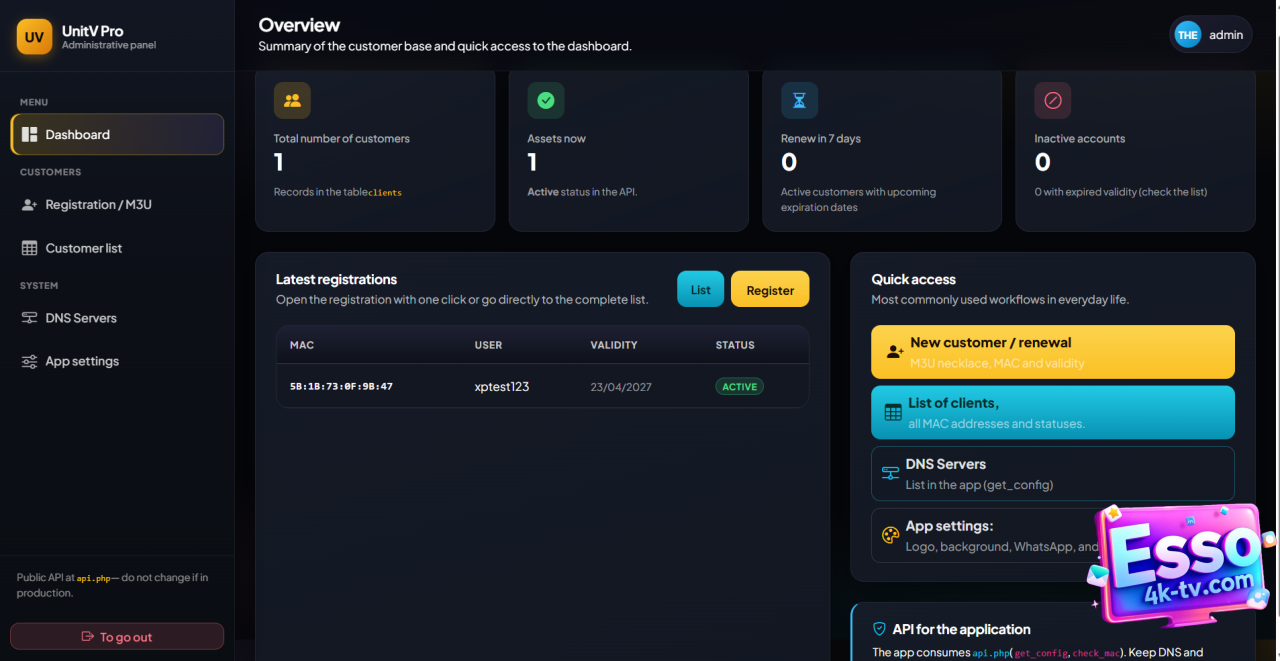Click the hourglass Renew in 7 days icon
This screenshot has height=661, width=1280.
[x=799, y=100]
